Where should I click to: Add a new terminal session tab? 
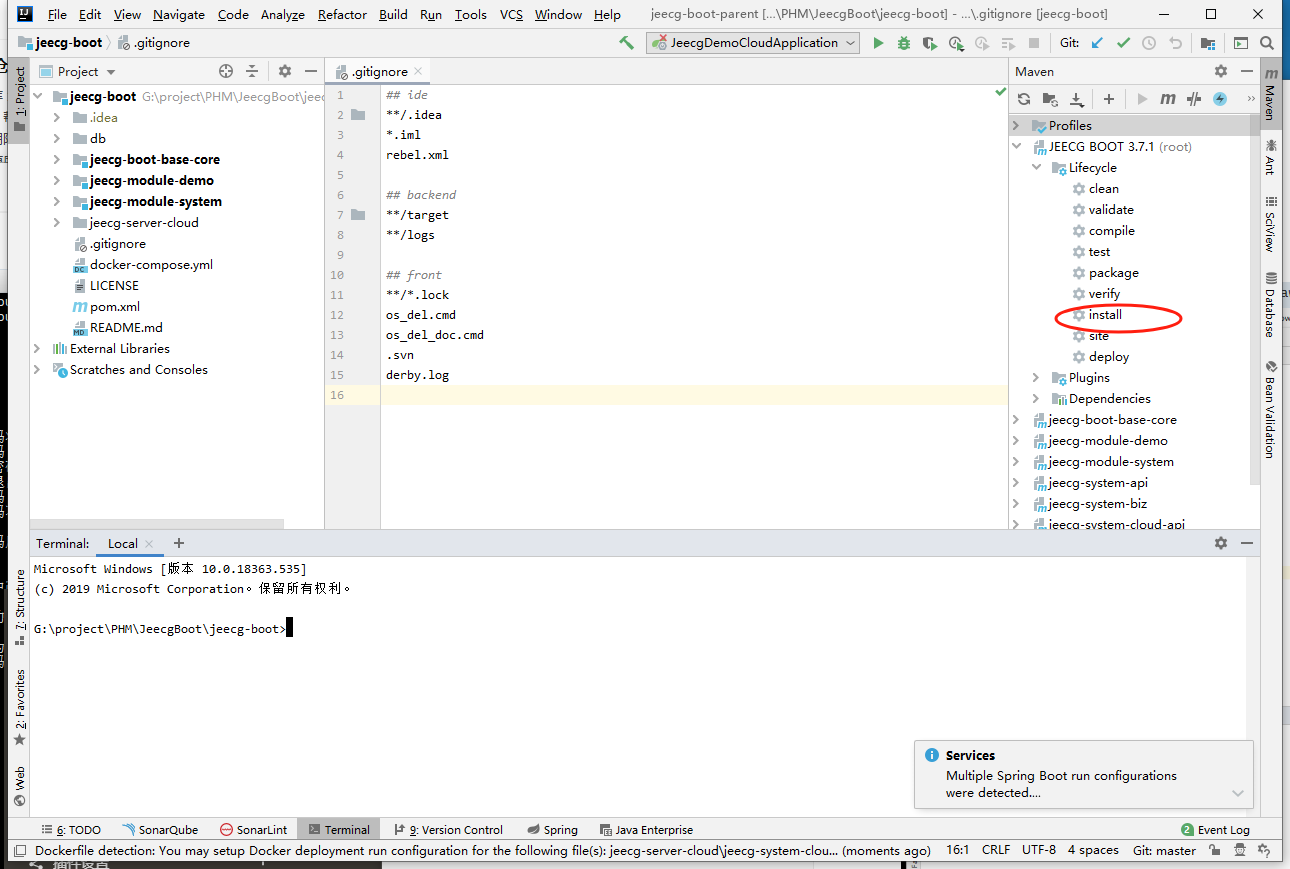click(x=179, y=543)
